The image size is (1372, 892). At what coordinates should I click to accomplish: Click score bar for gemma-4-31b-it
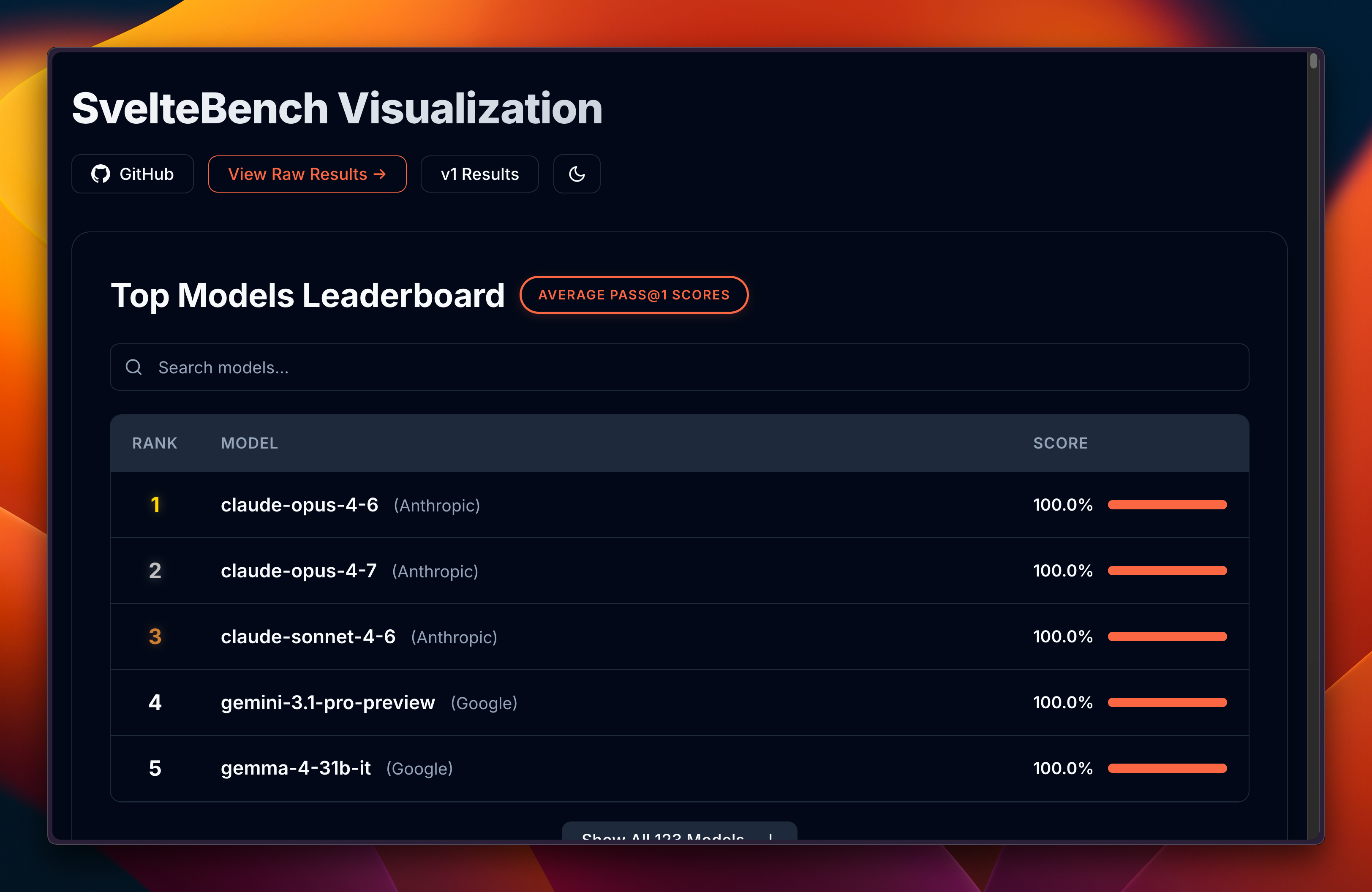pyautogui.click(x=1167, y=768)
